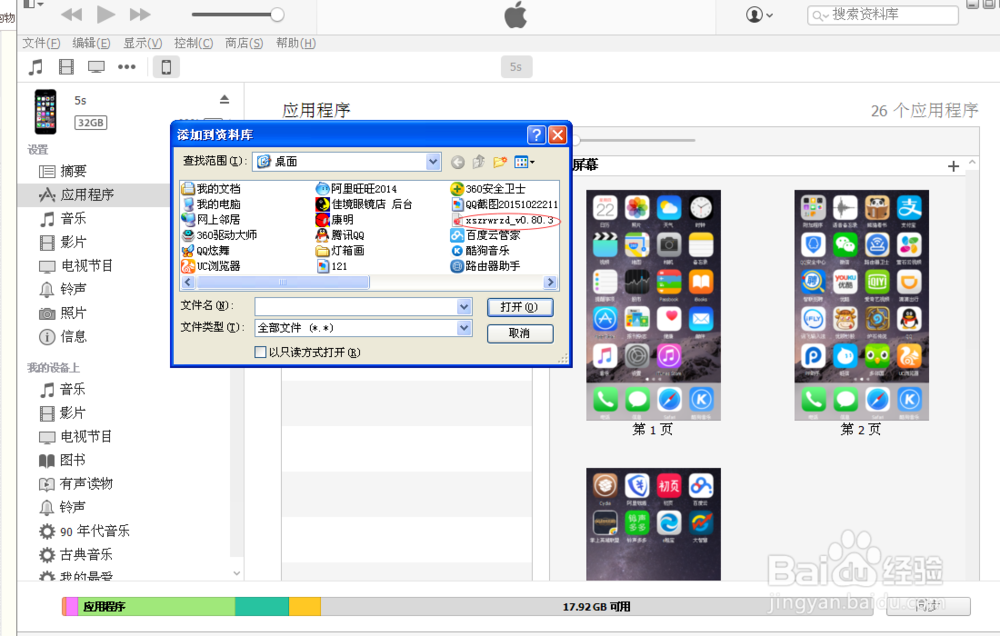Click the dialog help question button
Image resolution: width=1000 pixels, height=636 pixels.
536,135
